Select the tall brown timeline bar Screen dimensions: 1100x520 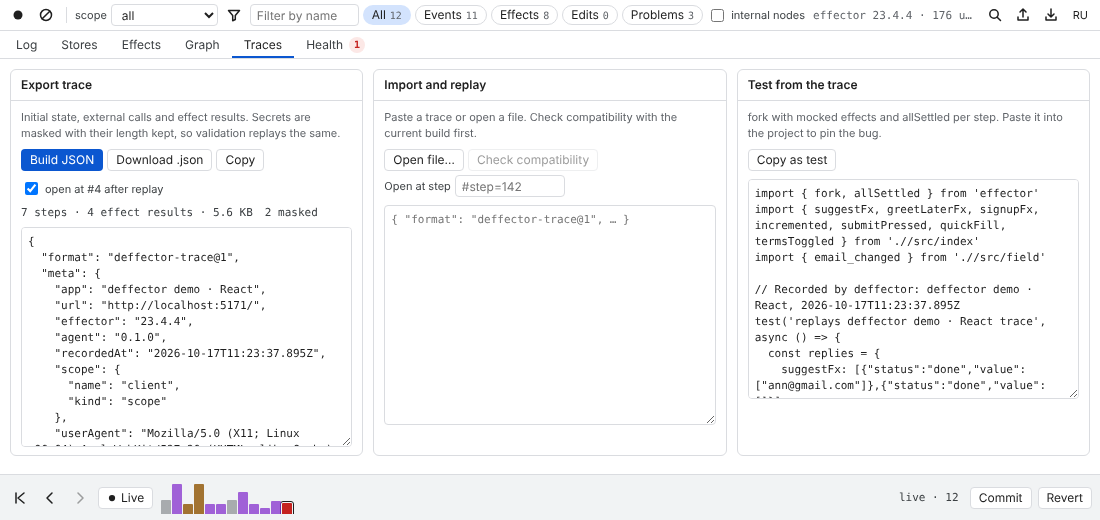199,499
